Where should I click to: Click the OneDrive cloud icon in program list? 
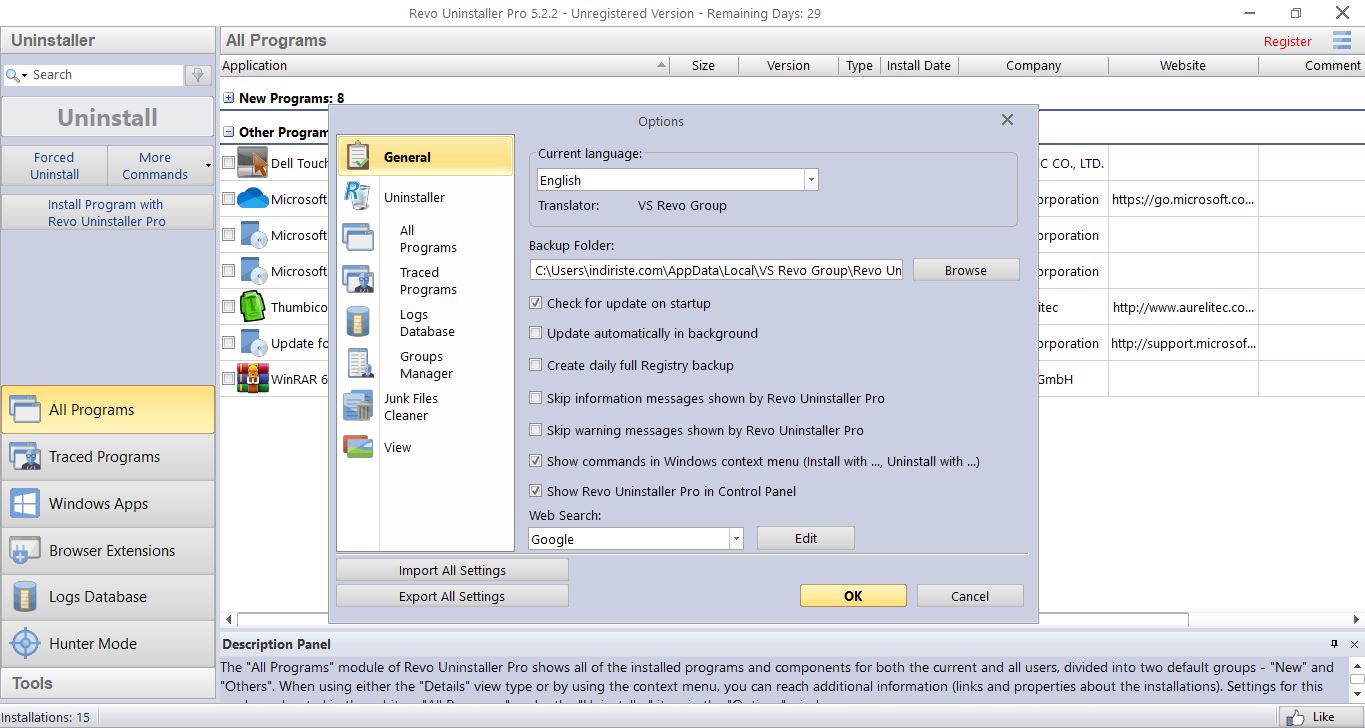point(253,199)
